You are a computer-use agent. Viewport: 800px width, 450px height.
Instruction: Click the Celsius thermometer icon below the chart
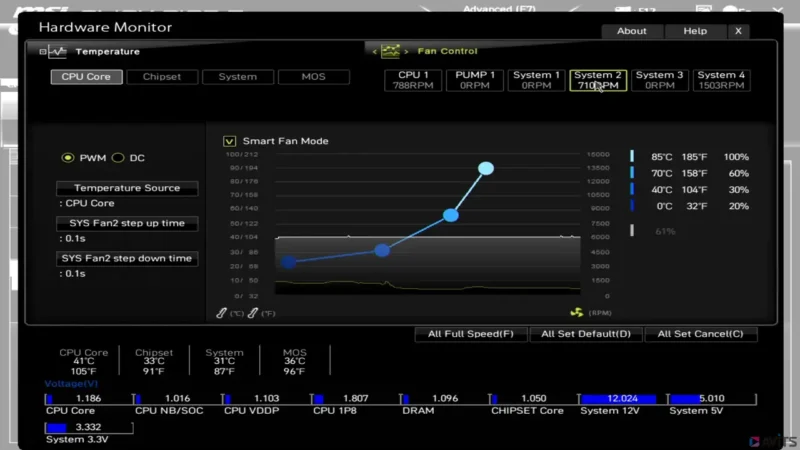(x=223, y=313)
